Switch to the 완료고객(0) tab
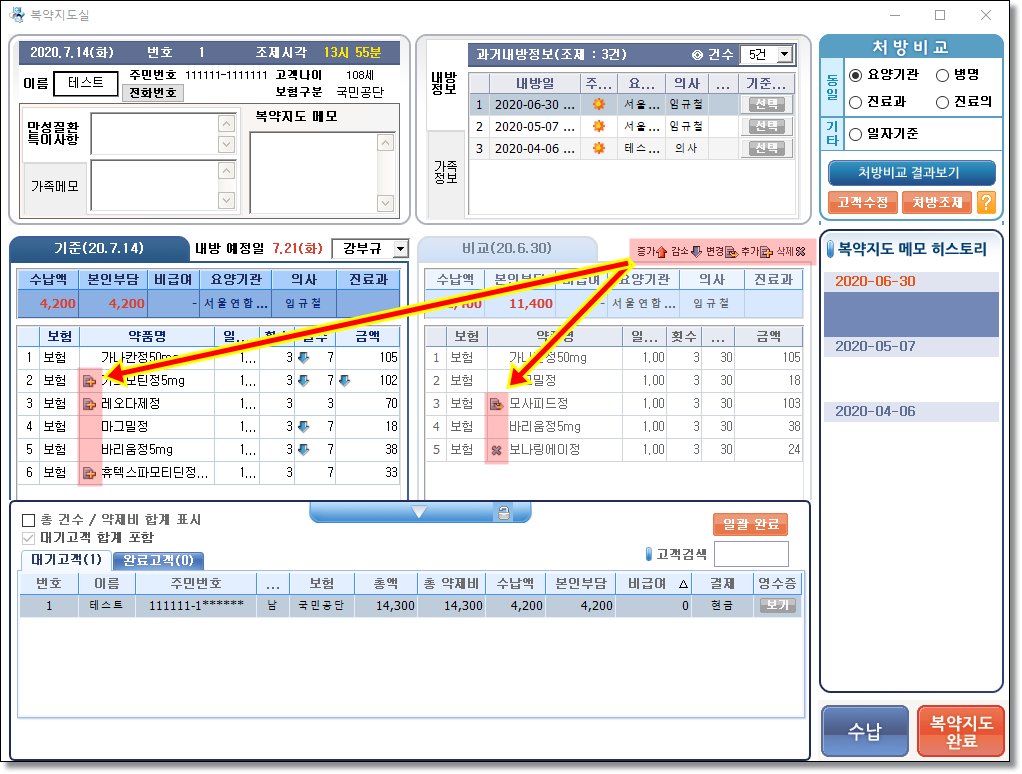The width and height of the screenshot is (1022, 774). (x=158, y=560)
